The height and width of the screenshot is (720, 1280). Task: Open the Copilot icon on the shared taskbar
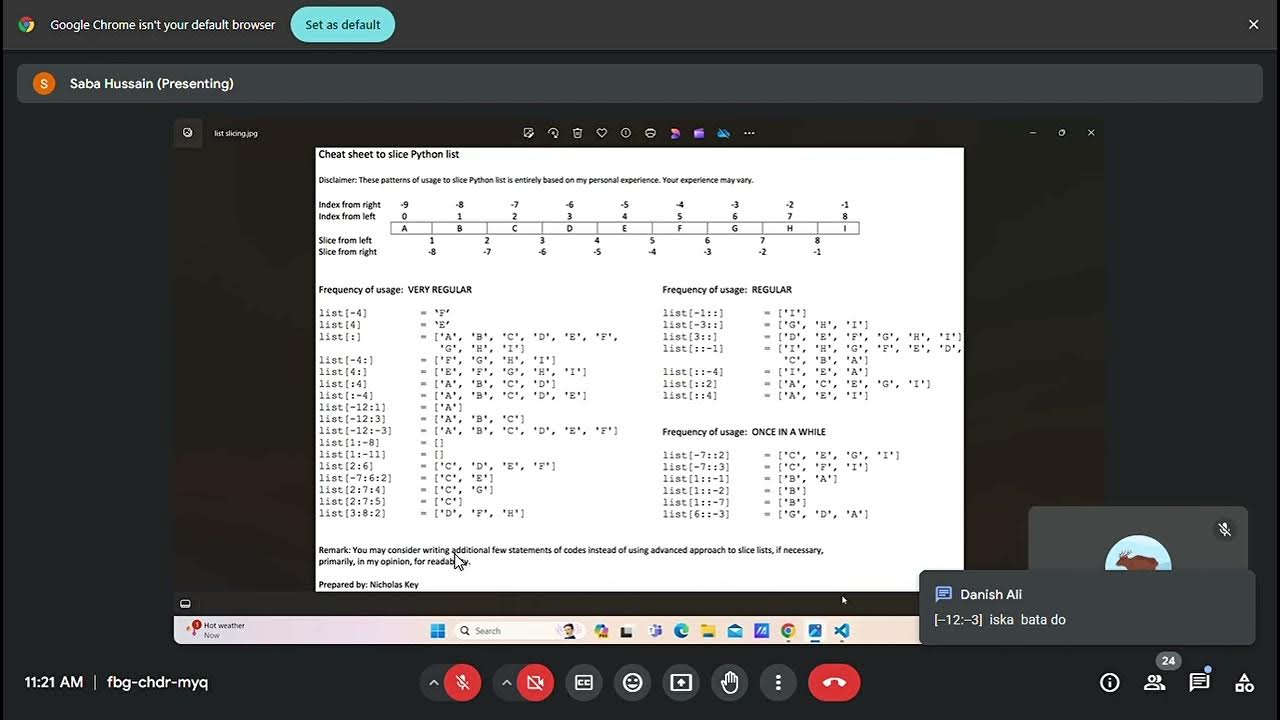coord(601,630)
